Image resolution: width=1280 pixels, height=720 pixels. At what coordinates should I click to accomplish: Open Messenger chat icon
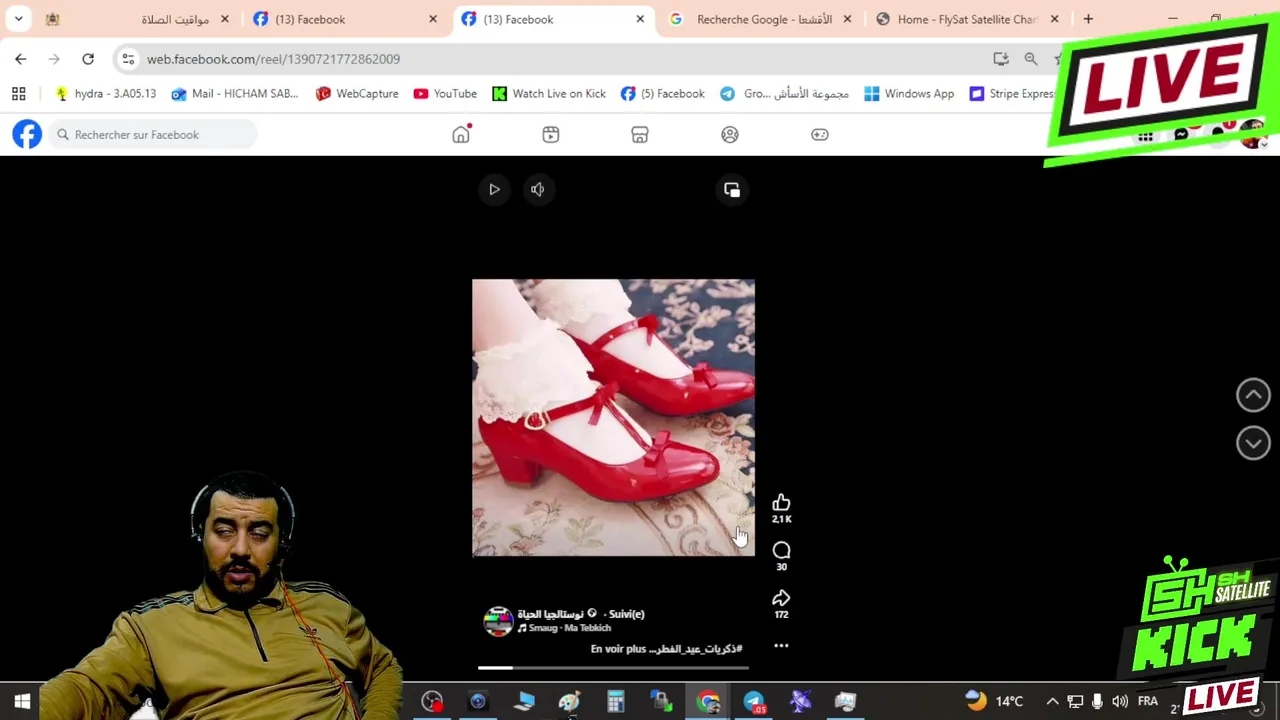(x=1181, y=136)
